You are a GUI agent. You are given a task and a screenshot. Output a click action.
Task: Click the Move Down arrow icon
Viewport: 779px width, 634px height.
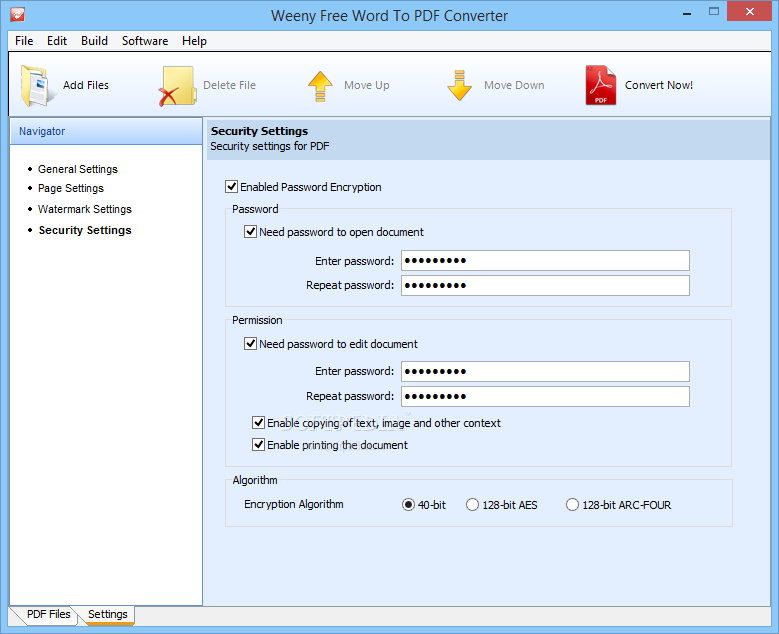[x=460, y=85]
